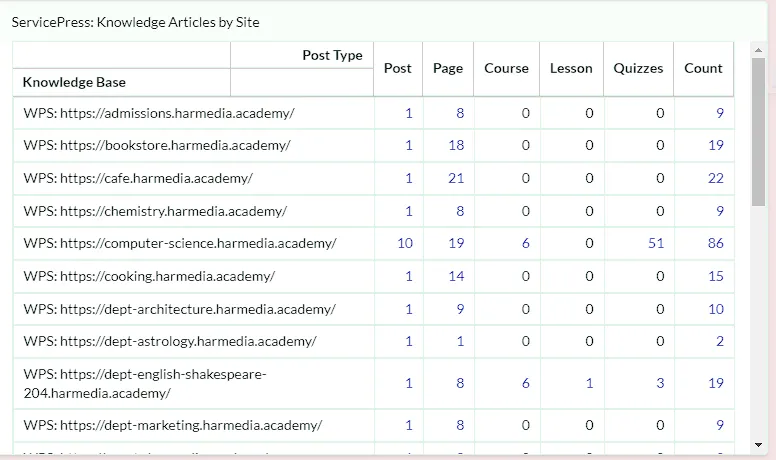Open total Count 19 for bookstore site
776x460 pixels.
point(716,145)
